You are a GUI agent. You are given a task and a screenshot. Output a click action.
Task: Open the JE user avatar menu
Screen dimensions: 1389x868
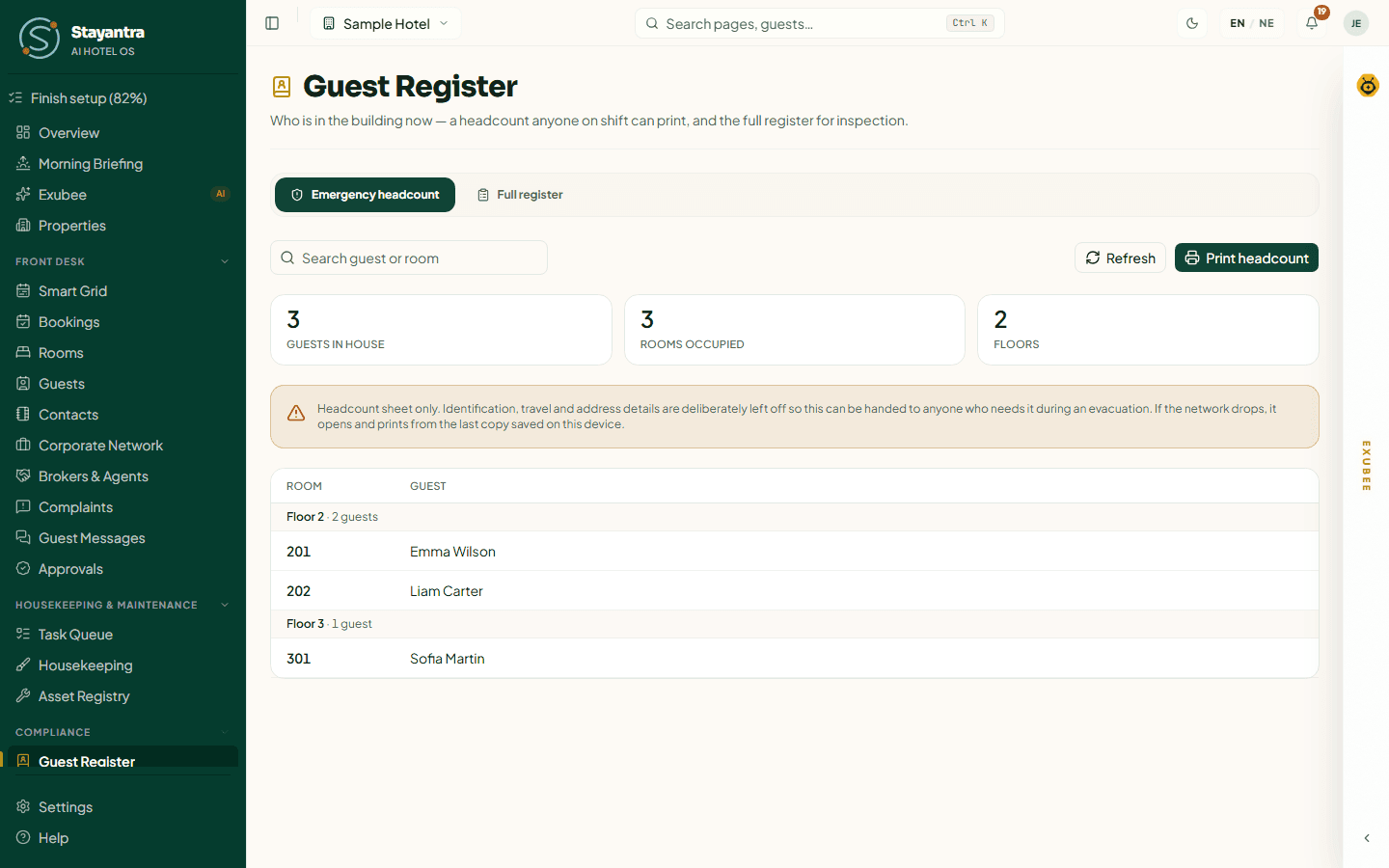[1356, 23]
